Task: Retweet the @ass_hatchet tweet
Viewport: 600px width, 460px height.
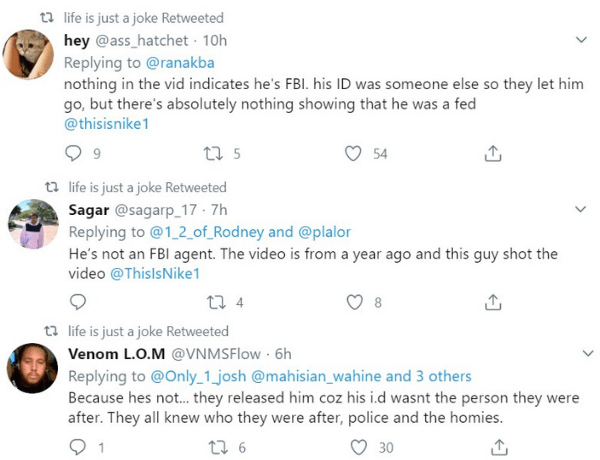Action: tap(213, 154)
